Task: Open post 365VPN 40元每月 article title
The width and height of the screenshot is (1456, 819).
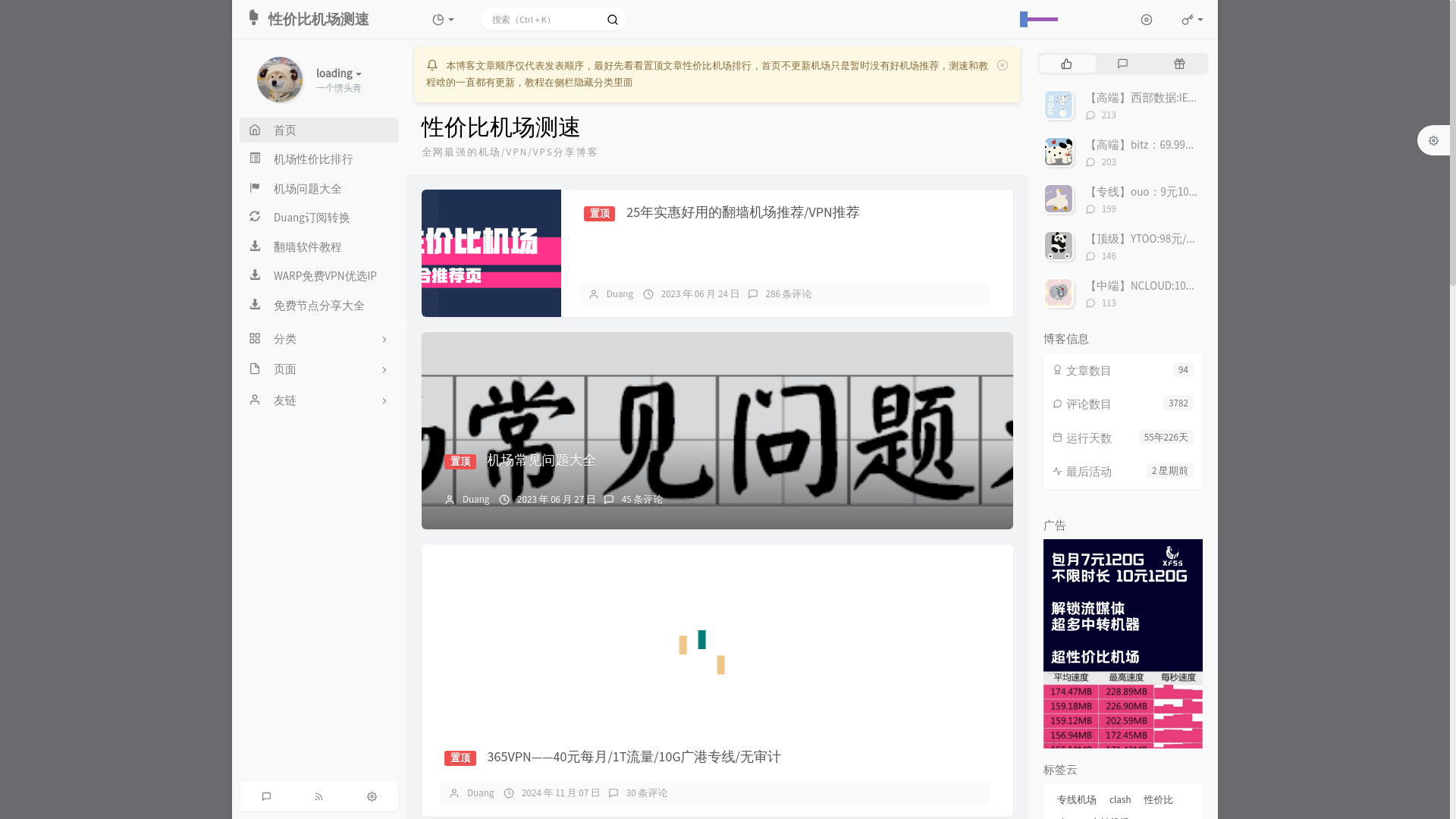Action: pyautogui.click(x=633, y=757)
